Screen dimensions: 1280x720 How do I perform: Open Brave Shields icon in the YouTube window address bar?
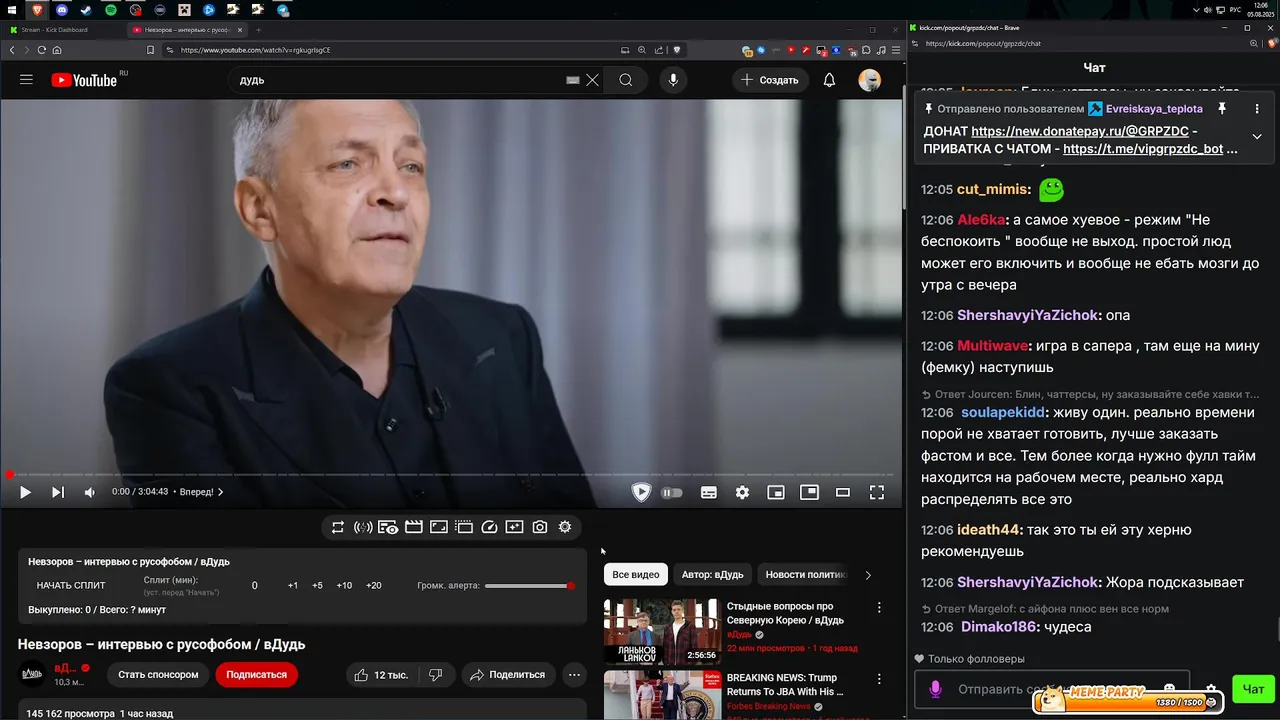tap(676, 50)
